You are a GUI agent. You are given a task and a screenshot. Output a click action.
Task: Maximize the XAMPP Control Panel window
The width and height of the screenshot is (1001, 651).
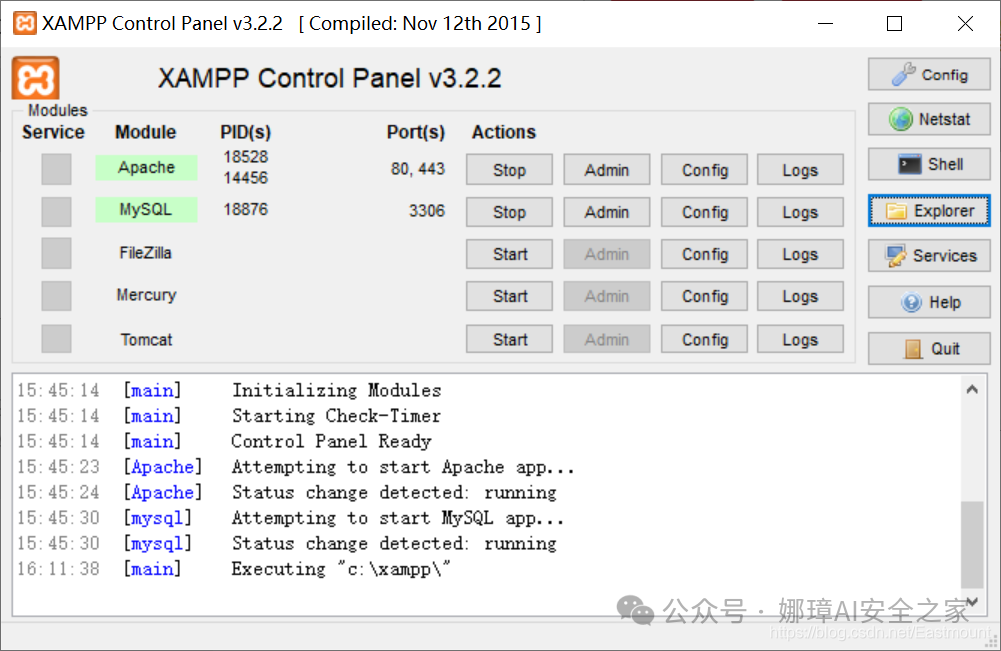tap(894, 24)
